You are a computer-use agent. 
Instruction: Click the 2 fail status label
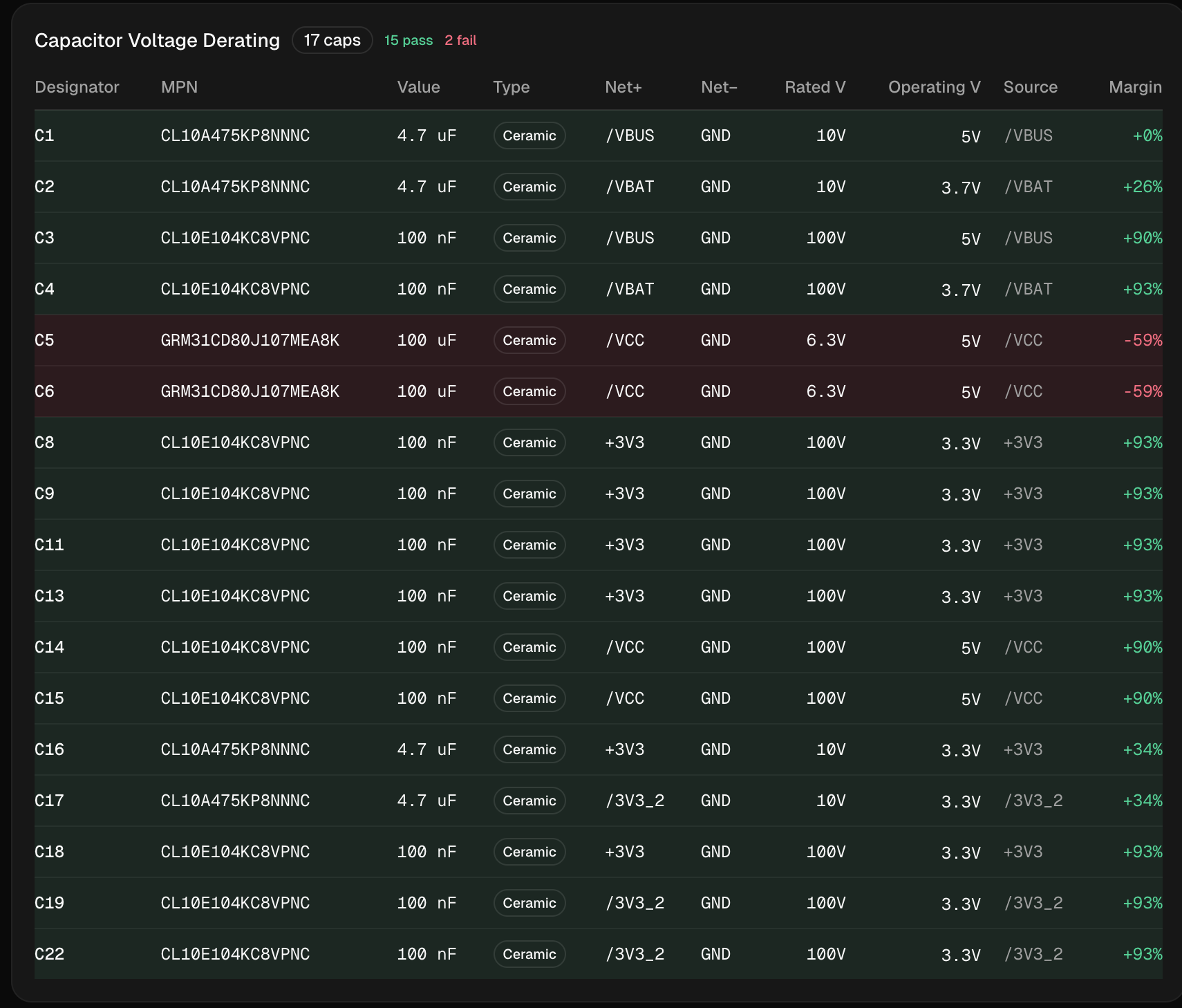[460, 40]
